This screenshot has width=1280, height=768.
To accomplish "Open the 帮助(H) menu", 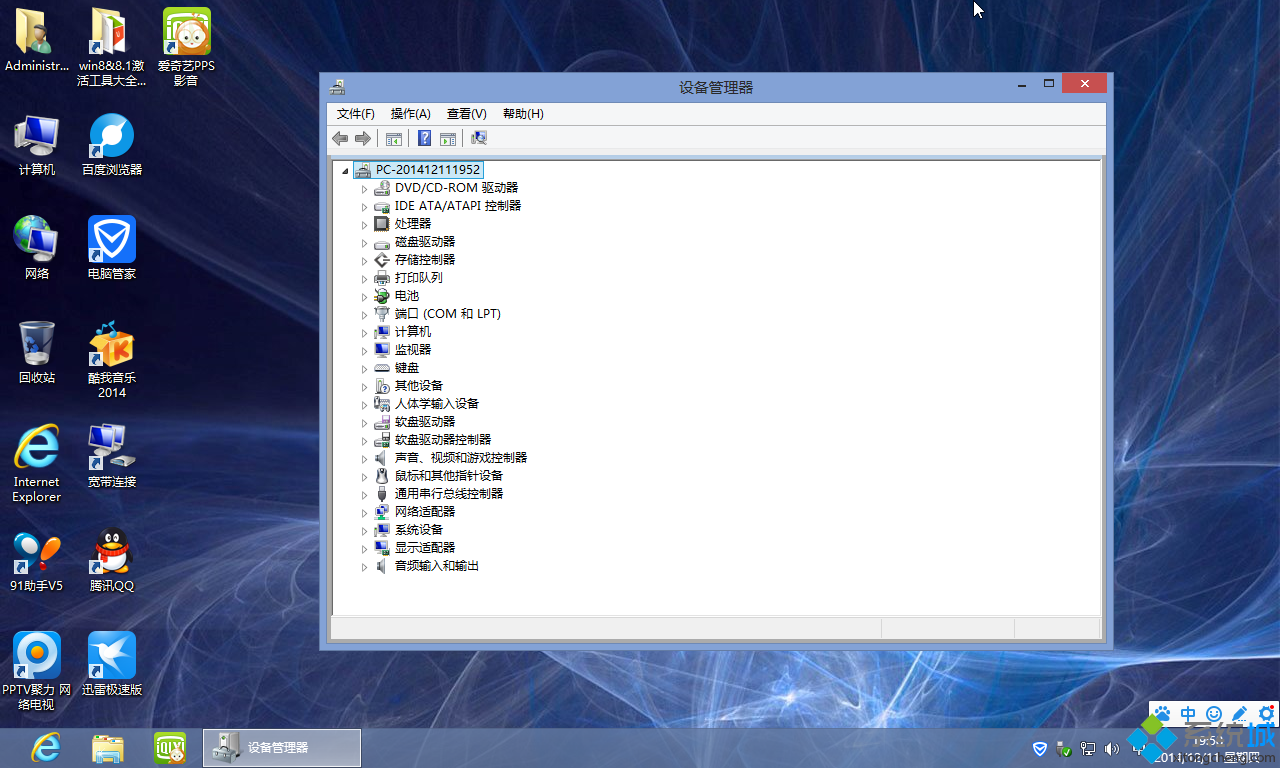I will point(523,114).
